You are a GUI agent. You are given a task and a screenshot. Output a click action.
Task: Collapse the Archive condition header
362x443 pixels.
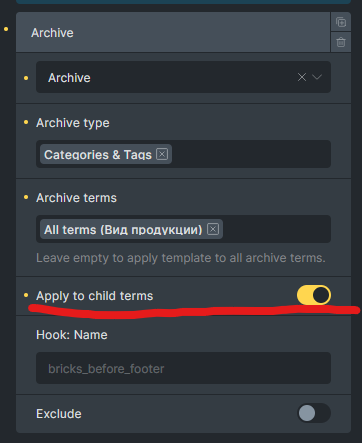click(x=173, y=33)
